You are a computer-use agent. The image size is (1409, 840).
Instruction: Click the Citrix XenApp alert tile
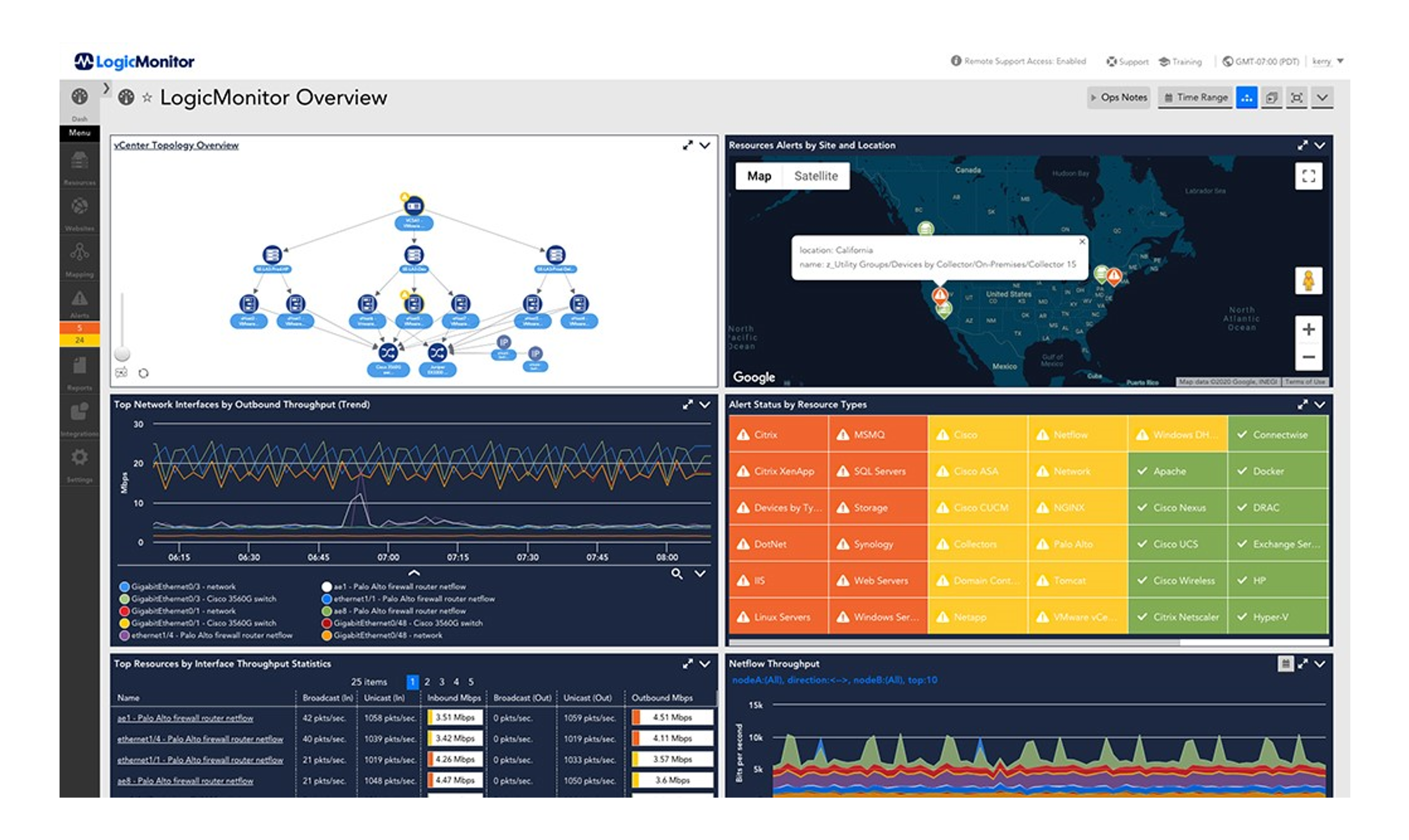(778, 471)
